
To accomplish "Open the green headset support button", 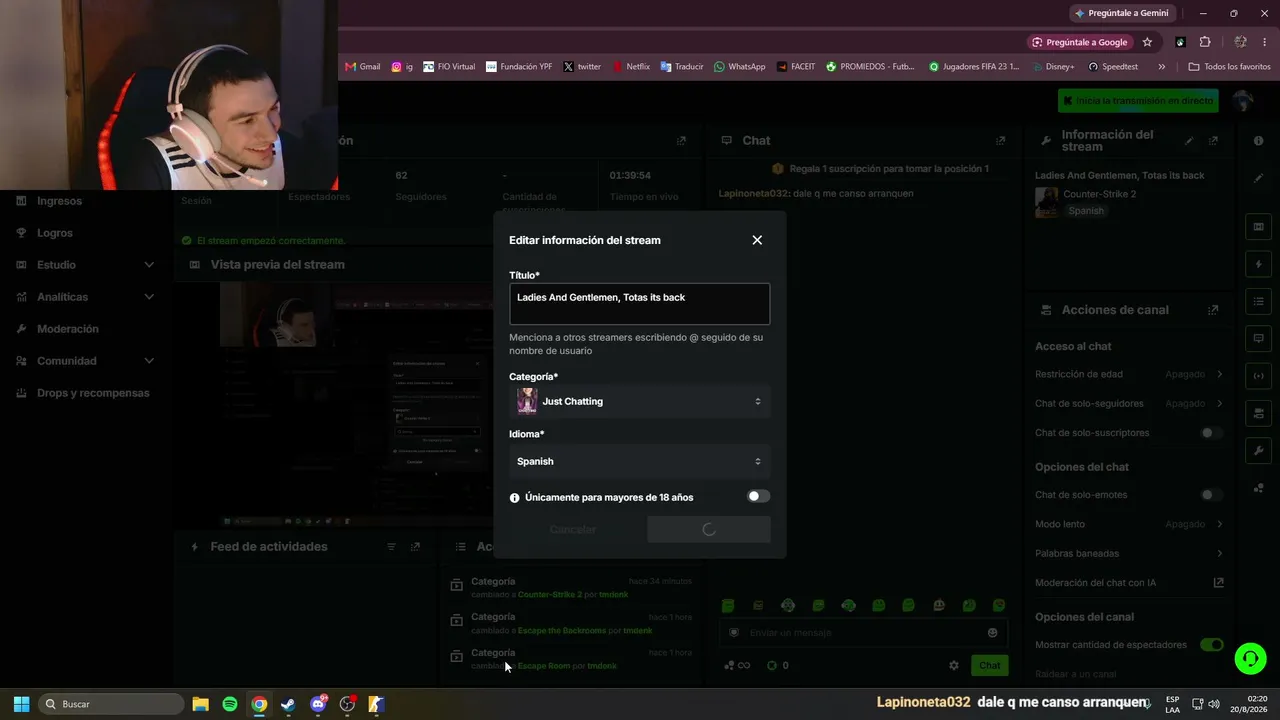I will 1250,658.
